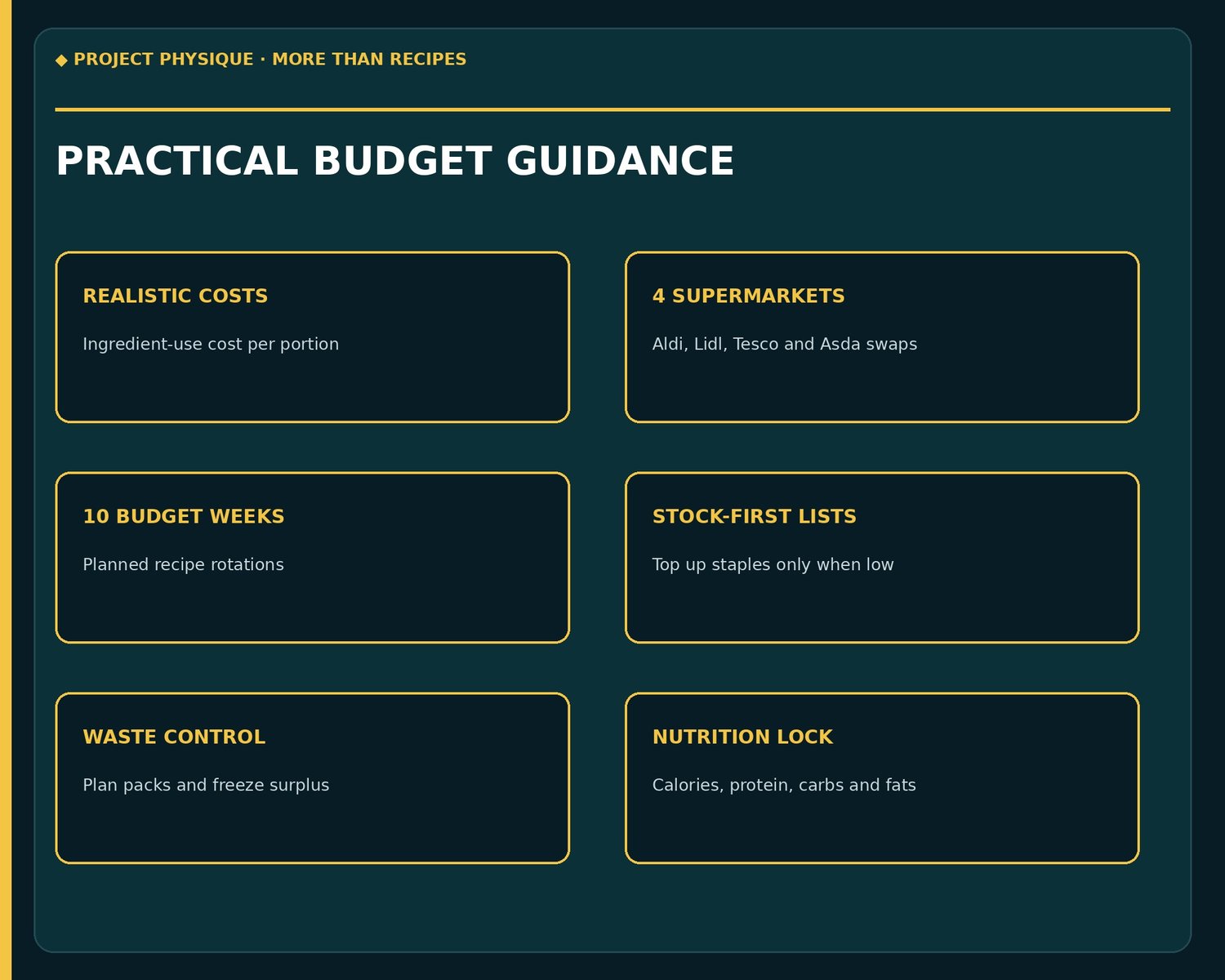1225x980 pixels.
Task: Click the Plan packs and freeze surplus text
Action: pyautogui.click(x=206, y=785)
